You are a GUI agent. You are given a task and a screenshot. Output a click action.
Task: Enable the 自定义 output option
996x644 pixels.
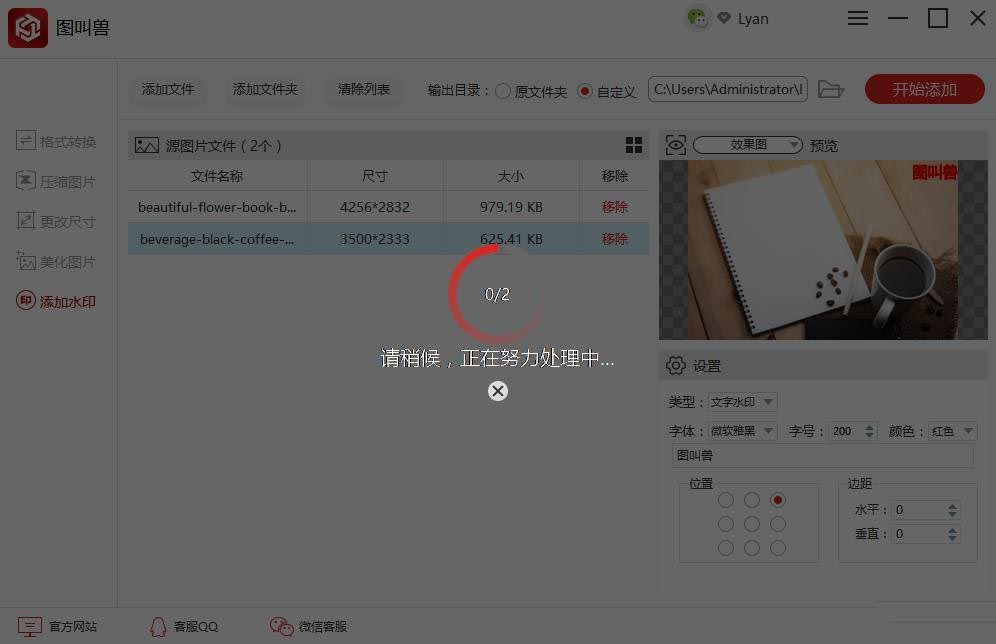tap(584, 91)
